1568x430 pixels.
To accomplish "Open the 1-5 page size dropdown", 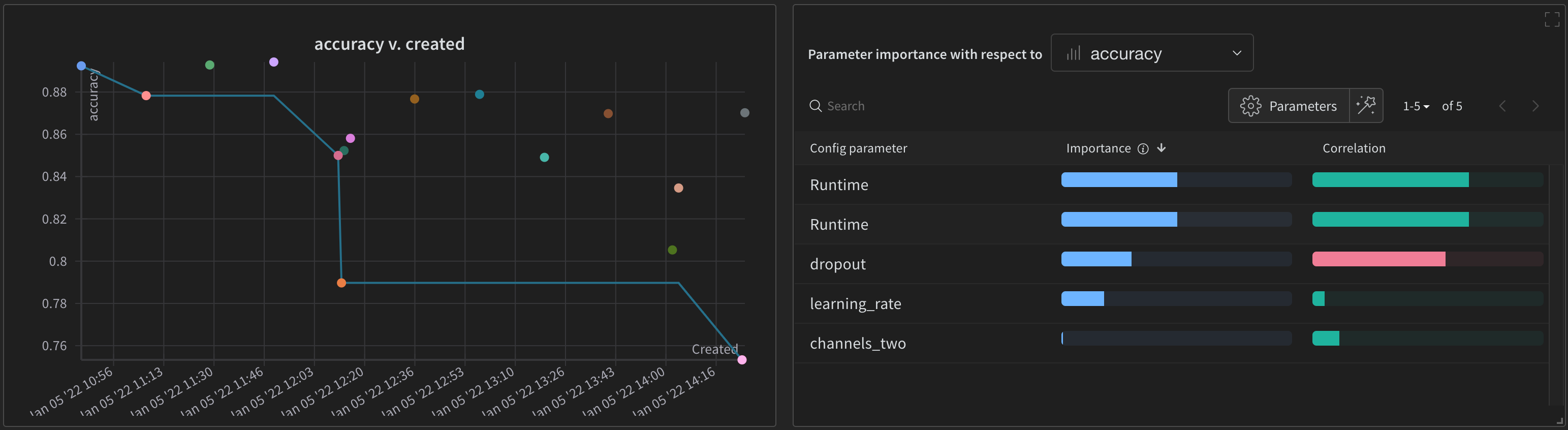I will click(1415, 105).
